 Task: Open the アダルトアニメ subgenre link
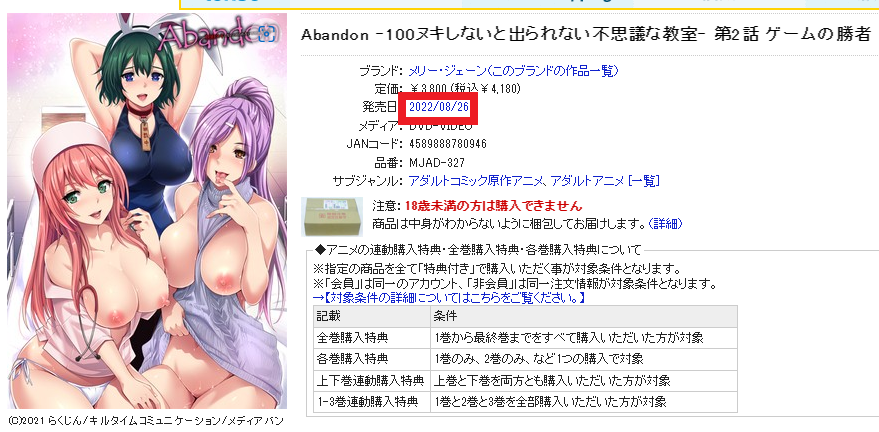(587, 181)
